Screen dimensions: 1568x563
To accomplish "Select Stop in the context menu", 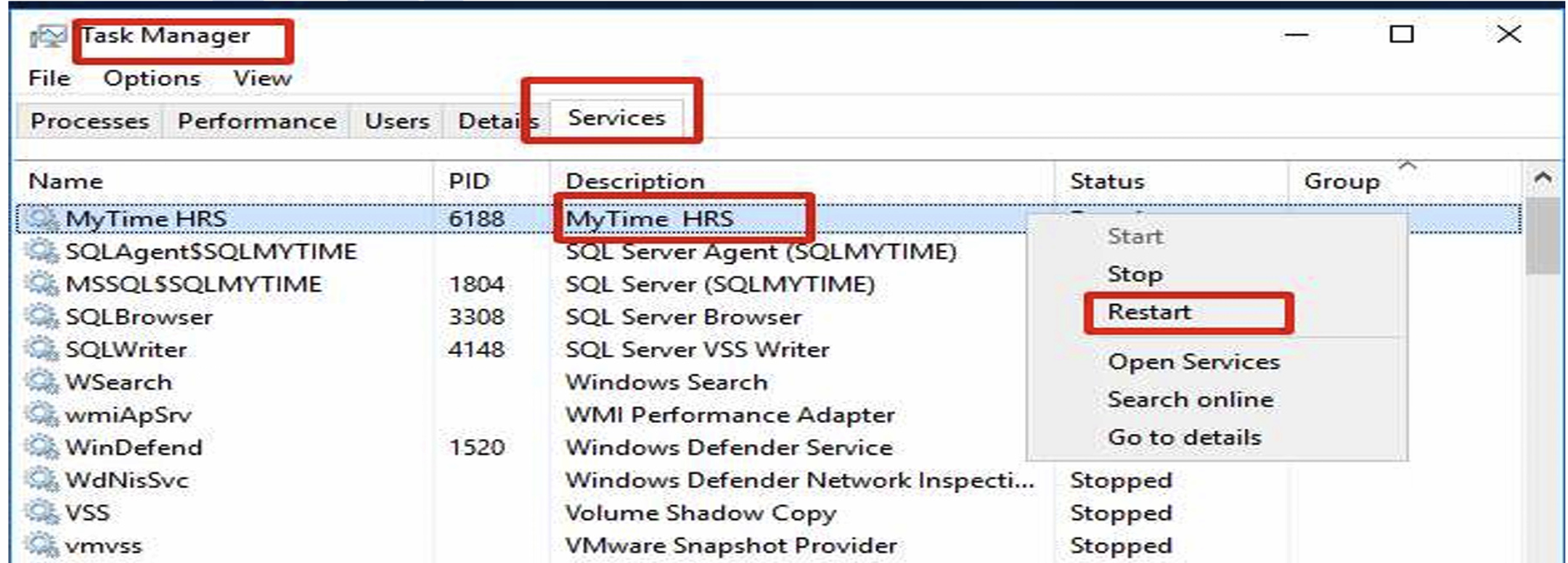I will (1135, 274).
